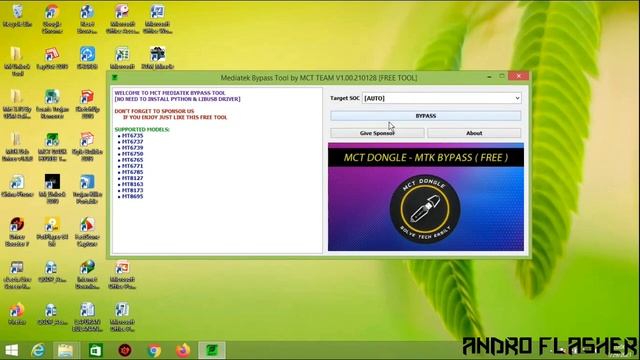The width and height of the screenshot is (640, 360).
Task: Select the LayOut 2020 desktop shortcut
Action: coord(52,58)
